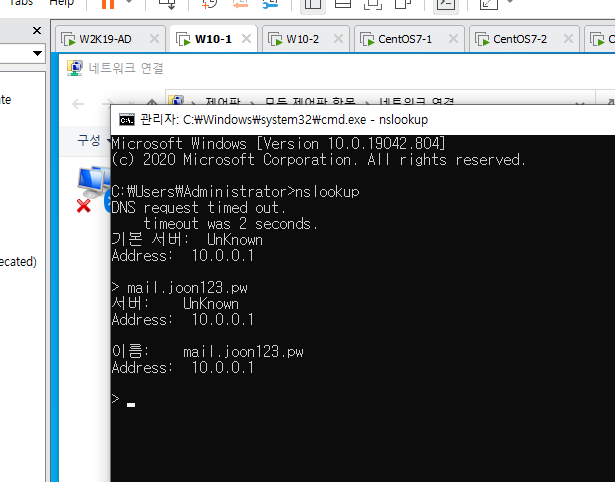Viewport: 615px width, 482px height.
Task: Click the blinking cursor at the nslookup prompt
Action: [131, 405]
